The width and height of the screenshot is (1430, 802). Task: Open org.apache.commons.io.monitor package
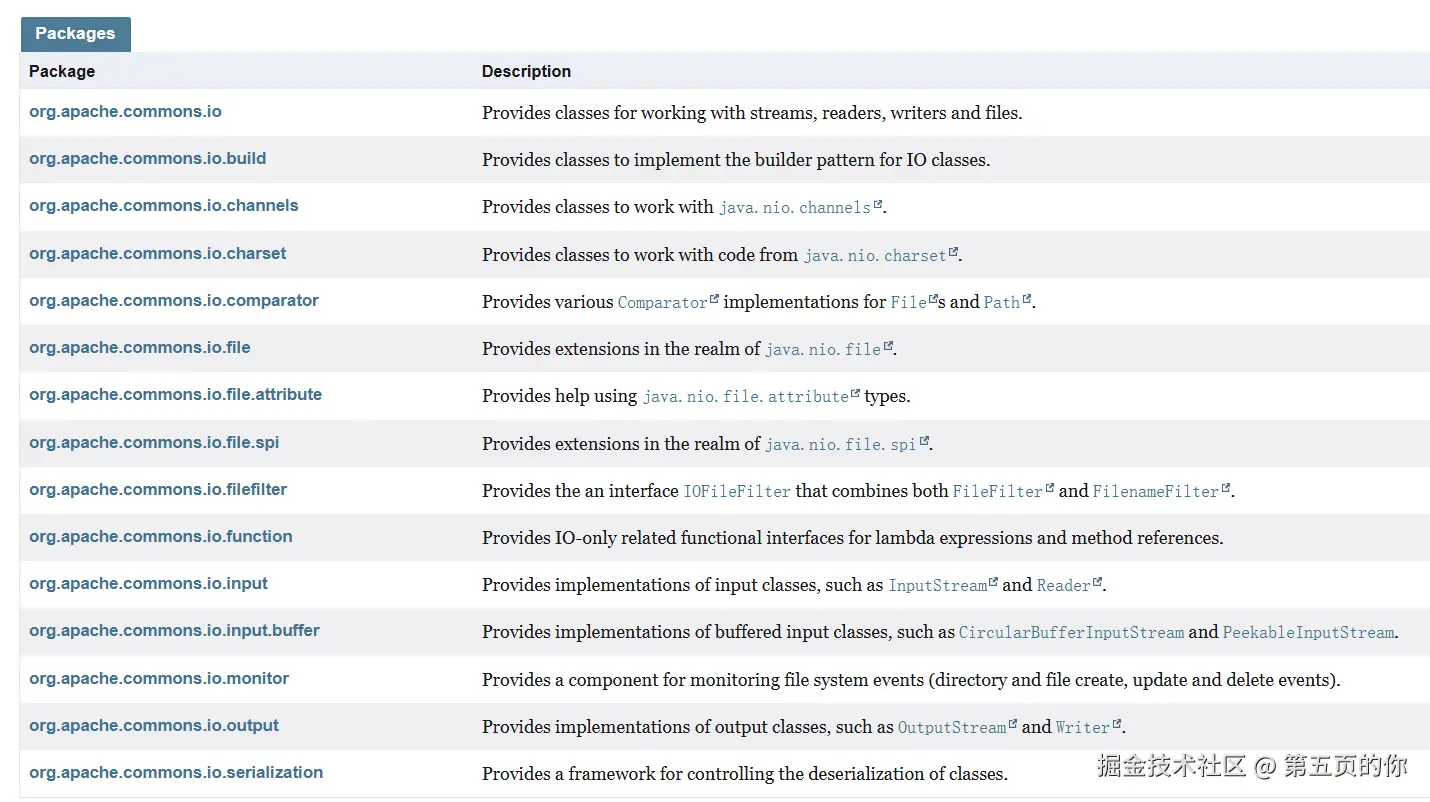158,679
